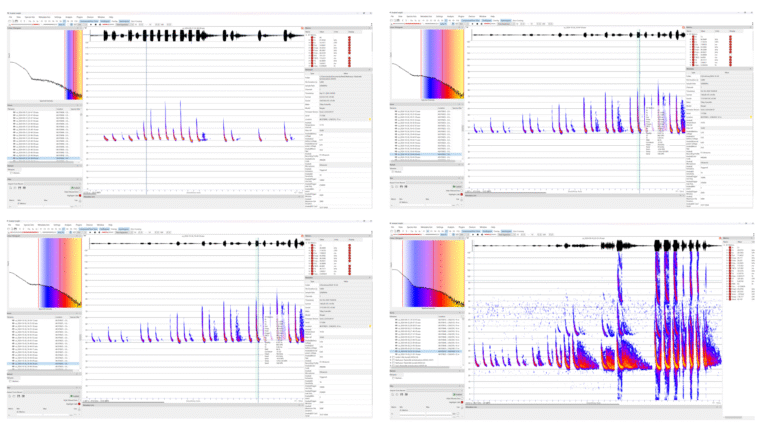768x423 pixels.
Task: Open the Help menu in the top-right window
Action: point(494,15)
